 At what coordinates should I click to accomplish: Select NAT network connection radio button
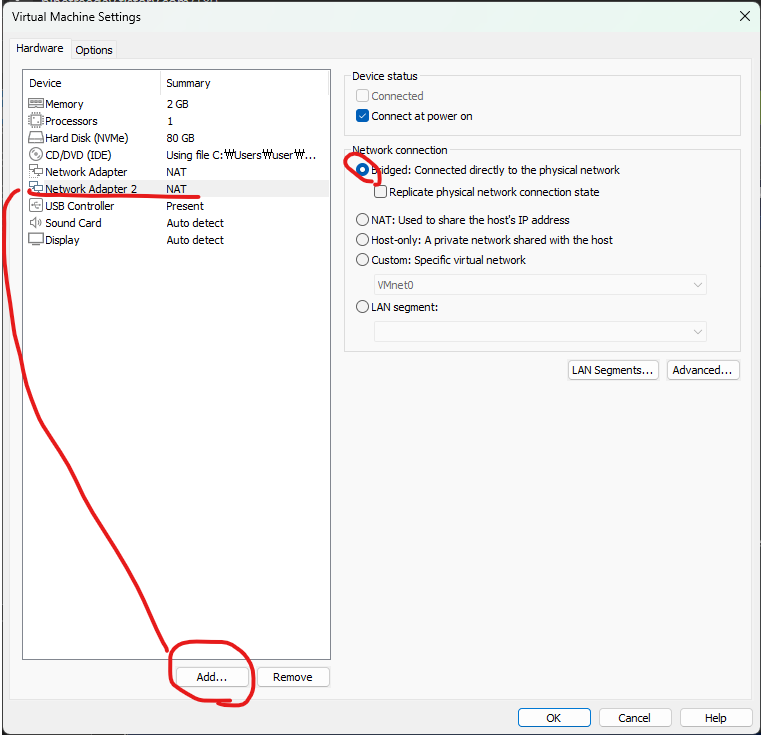(x=362, y=219)
